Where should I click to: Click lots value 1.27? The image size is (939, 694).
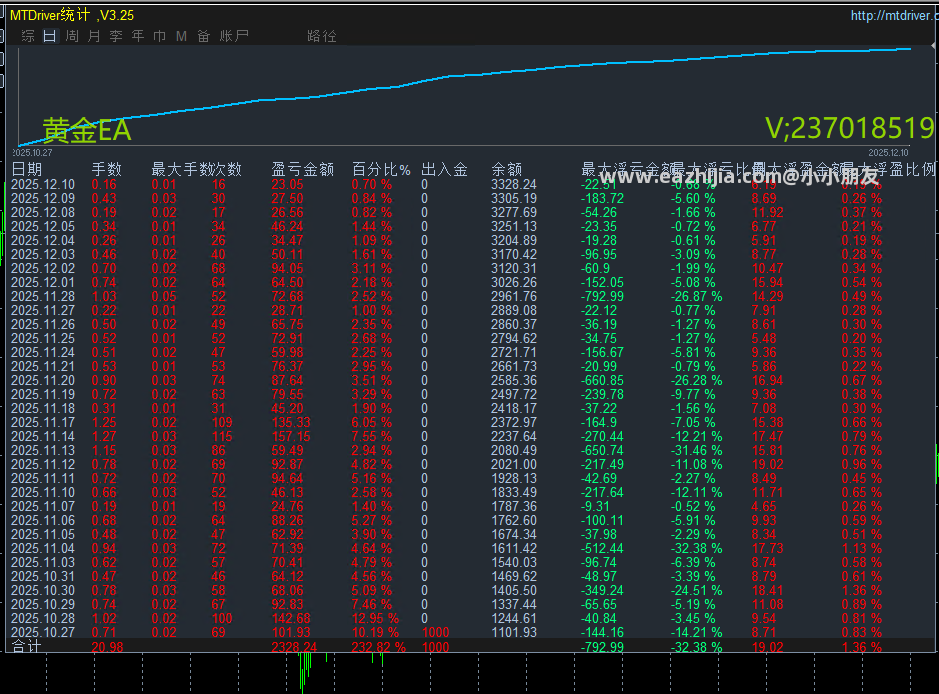point(104,437)
